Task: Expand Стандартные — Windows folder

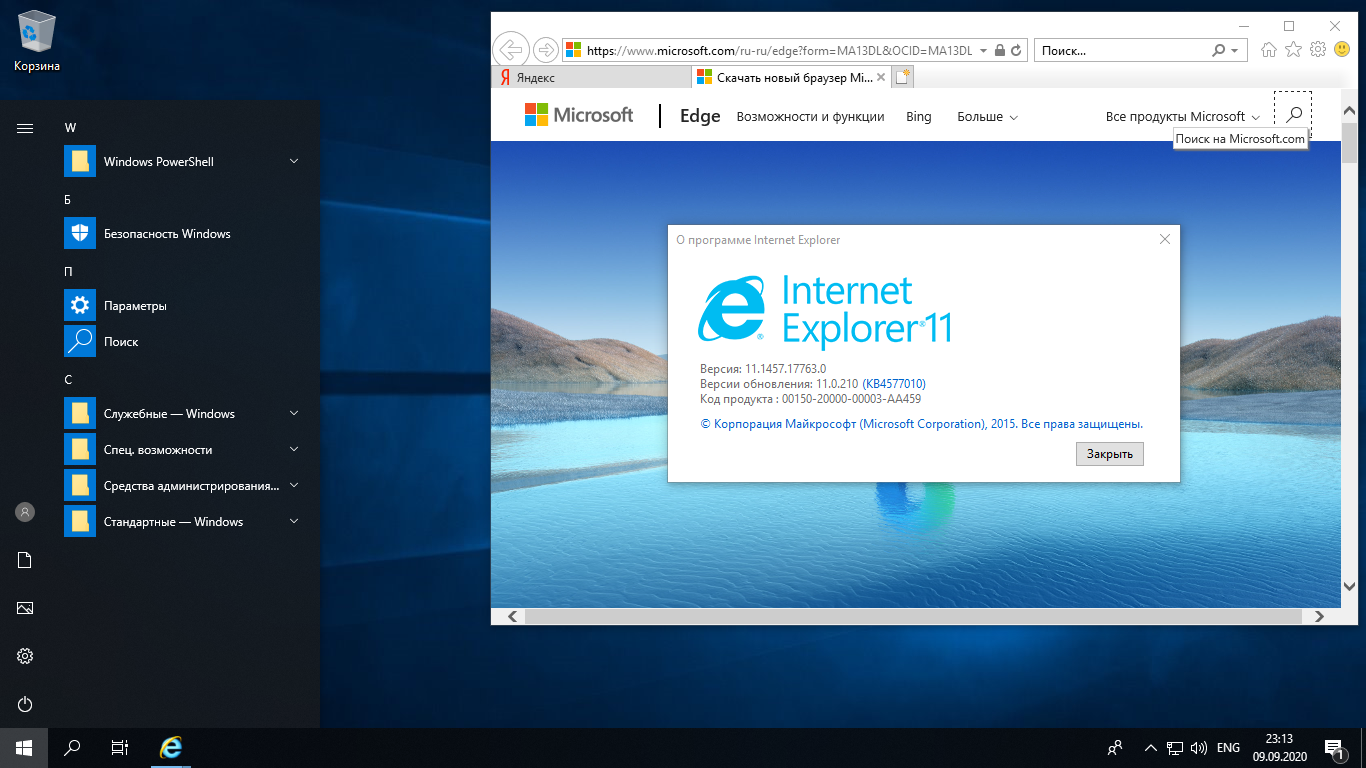Action: point(294,521)
